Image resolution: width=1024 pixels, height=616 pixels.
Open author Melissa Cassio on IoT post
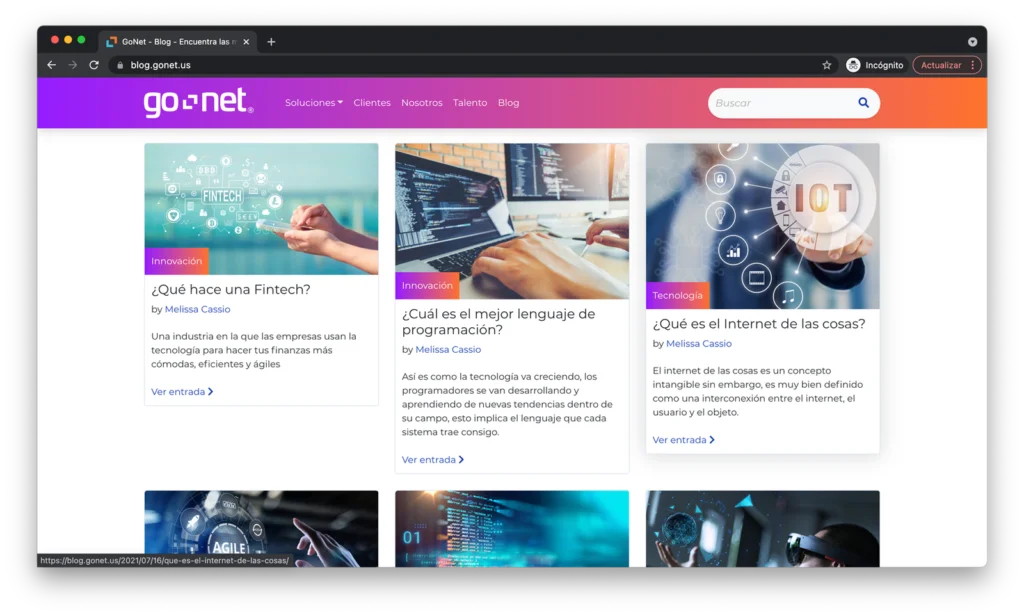(x=699, y=343)
